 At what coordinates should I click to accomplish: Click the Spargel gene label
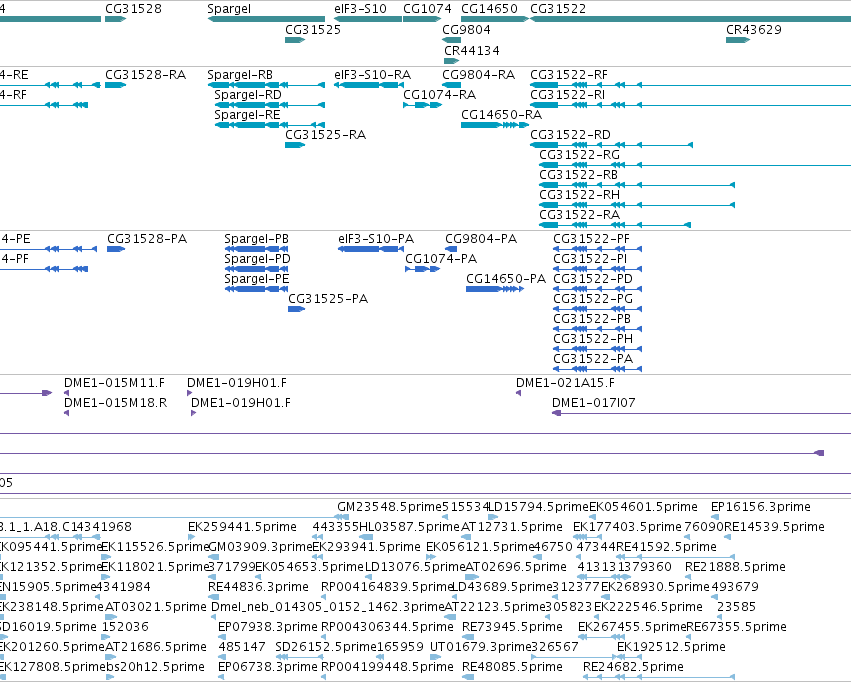[229, 9]
